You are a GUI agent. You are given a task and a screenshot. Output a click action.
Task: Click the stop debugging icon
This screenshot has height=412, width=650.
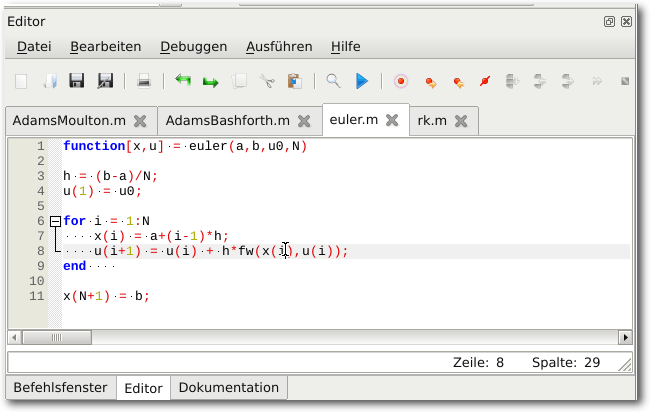tap(625, 81)
